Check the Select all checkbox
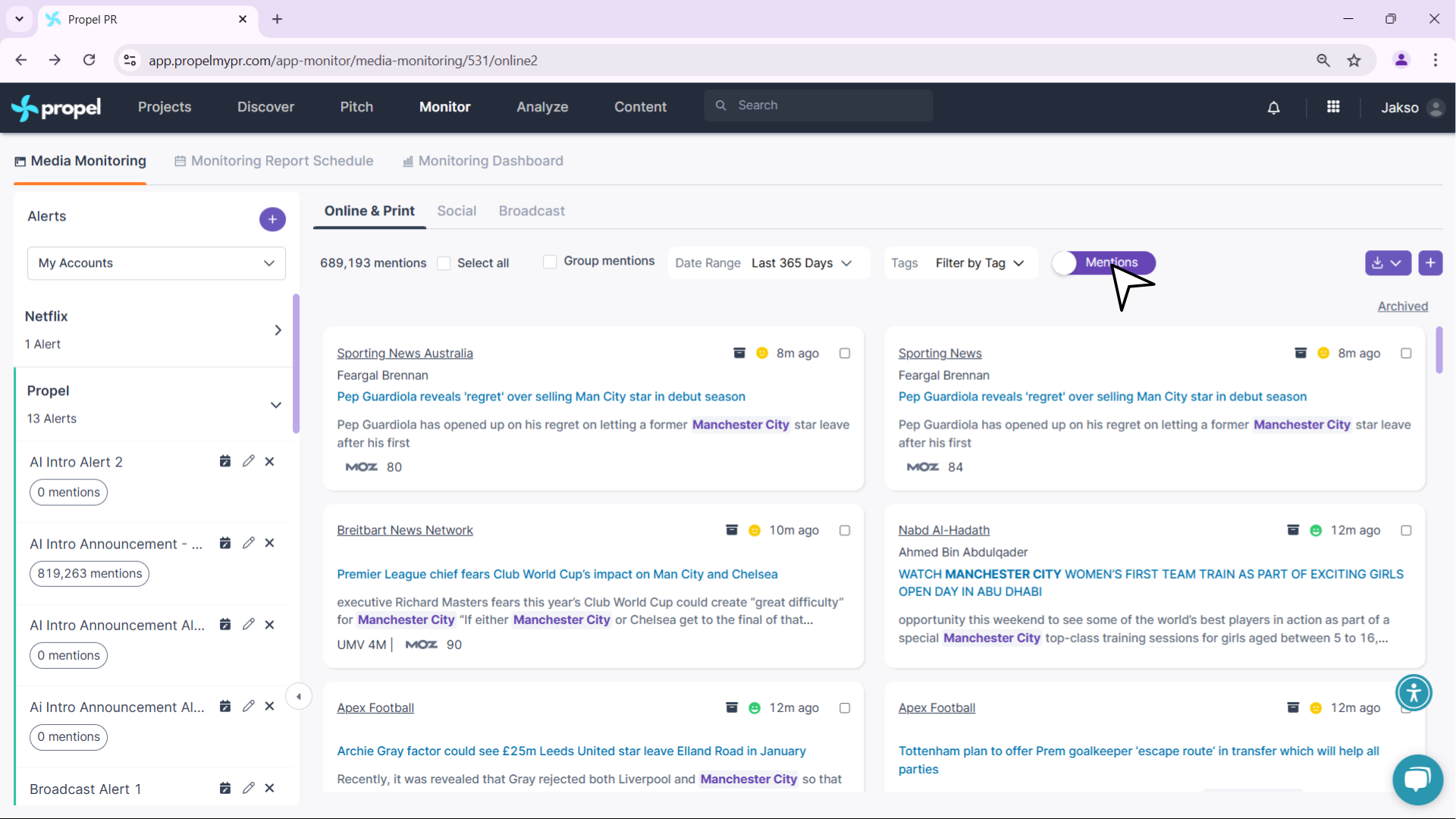The height and width of the screenshot is (819, 1456). (444, 263)
